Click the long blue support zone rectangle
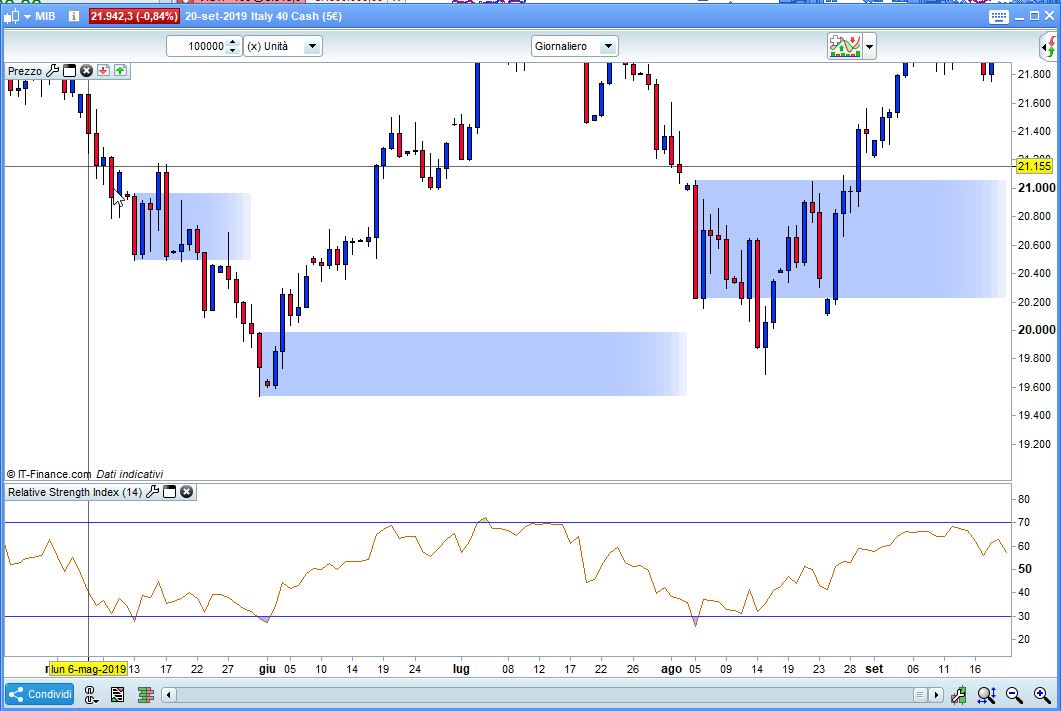 [473, 364]
